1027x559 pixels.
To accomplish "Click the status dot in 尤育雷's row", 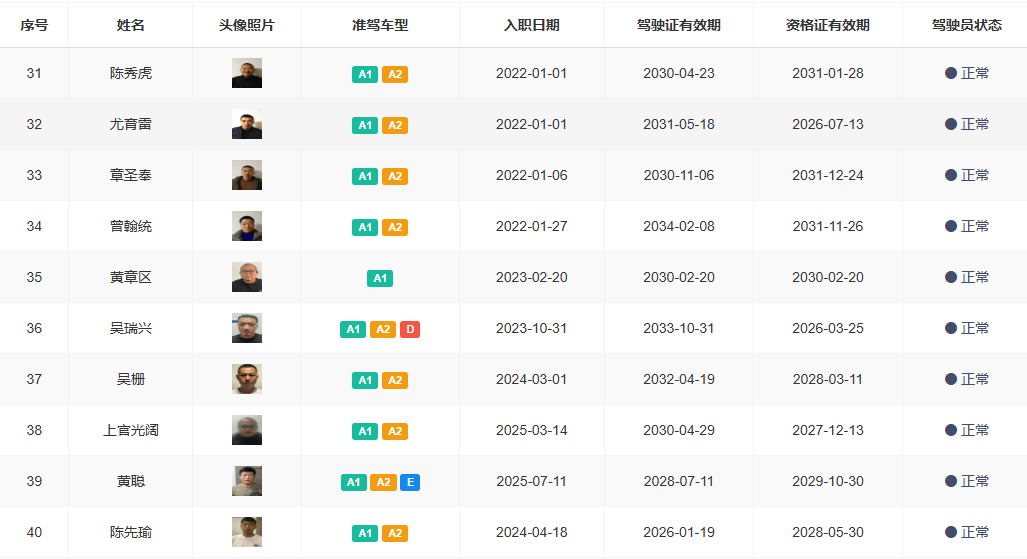I will (x=951, y=124).
